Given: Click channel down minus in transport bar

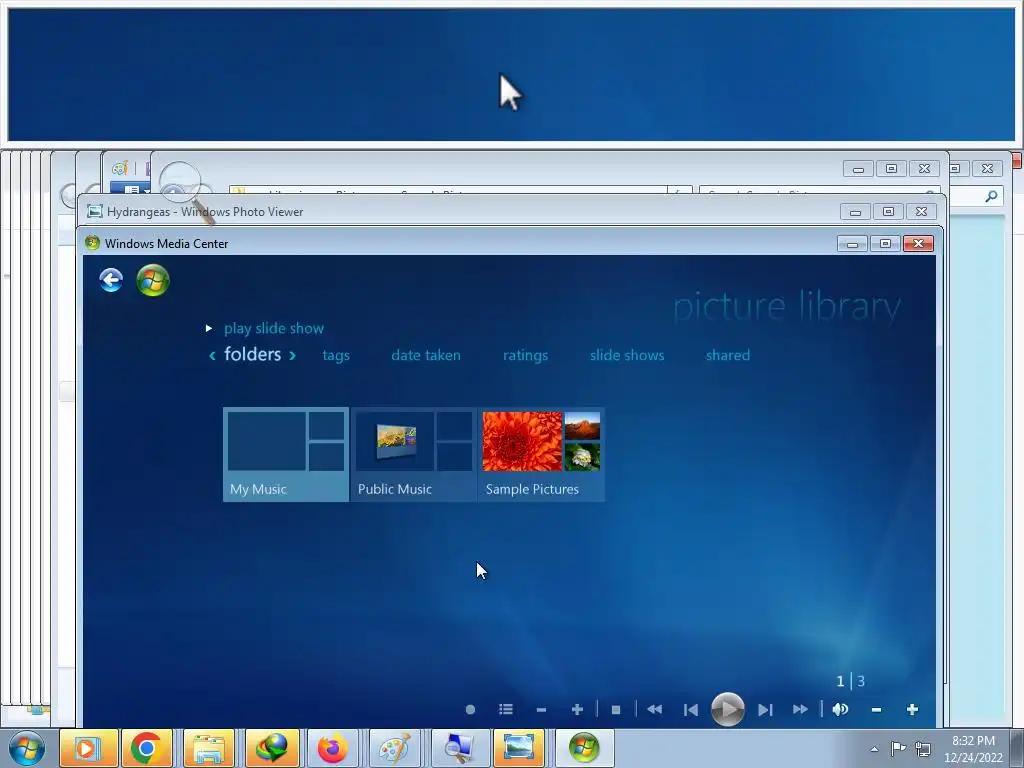Looking at the screenshot, I should [541, 709].
